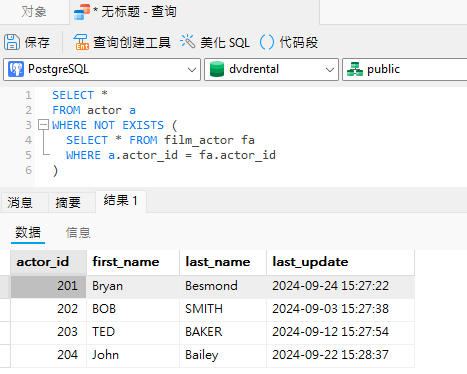Select the cell containing Bailey
This screenshot has width=467, height=374.
(223, 355)
